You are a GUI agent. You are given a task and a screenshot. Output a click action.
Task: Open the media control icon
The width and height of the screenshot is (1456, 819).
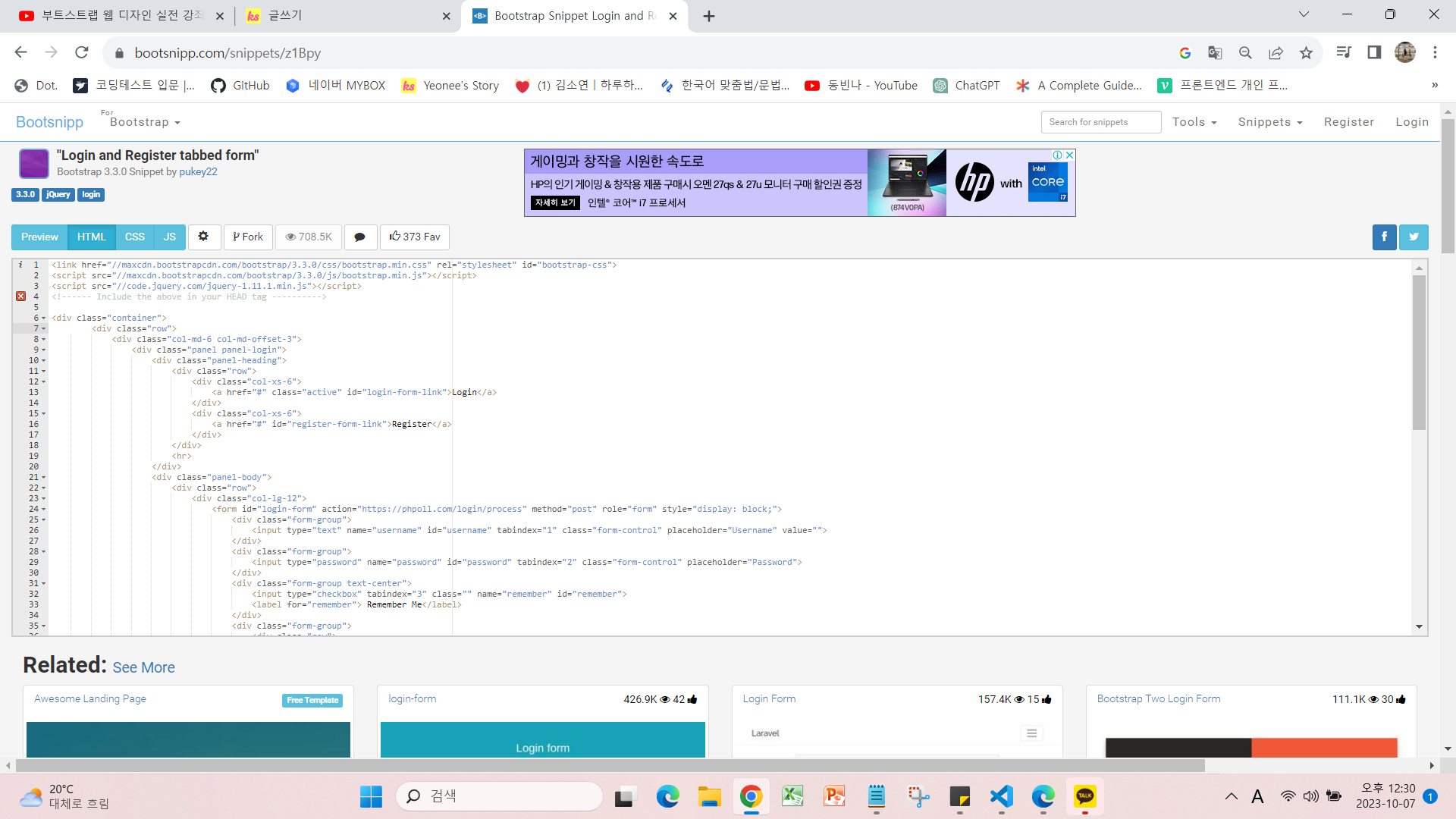click(x=1344, y=52)
